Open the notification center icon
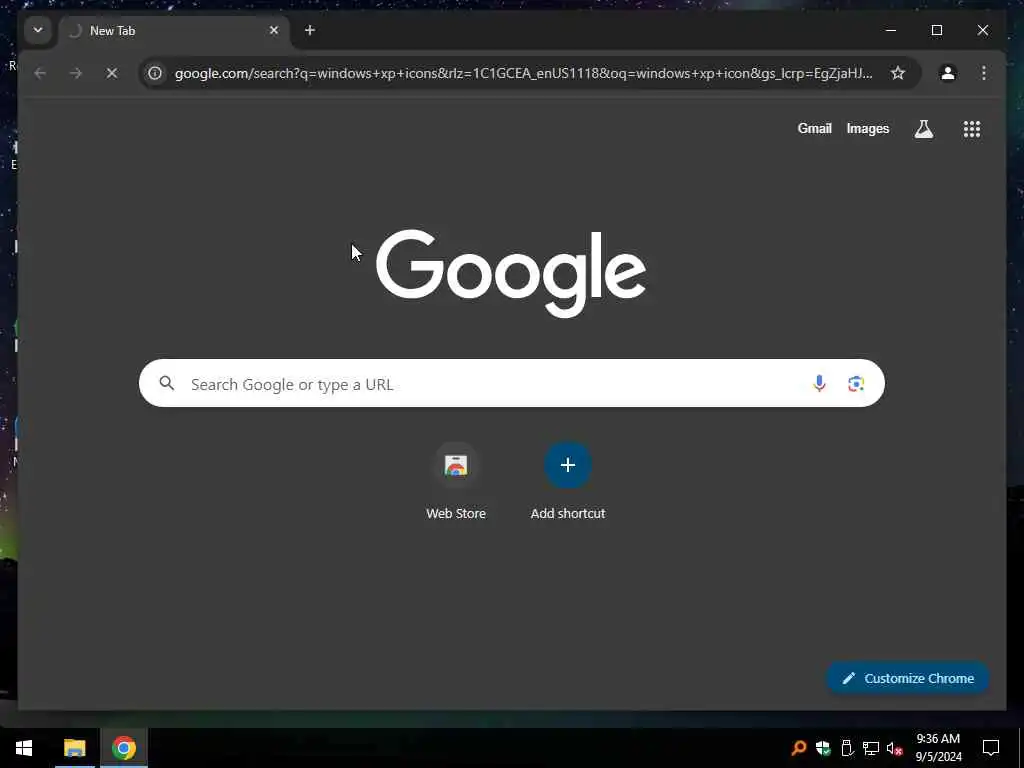This screenshot has height=768, width=1024. 991,748
